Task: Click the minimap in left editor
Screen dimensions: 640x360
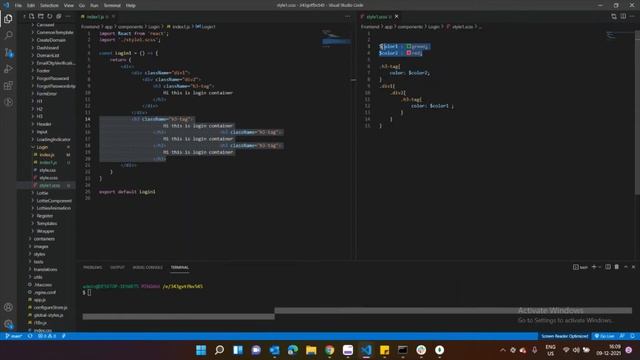Action: [x=336, y=39]
